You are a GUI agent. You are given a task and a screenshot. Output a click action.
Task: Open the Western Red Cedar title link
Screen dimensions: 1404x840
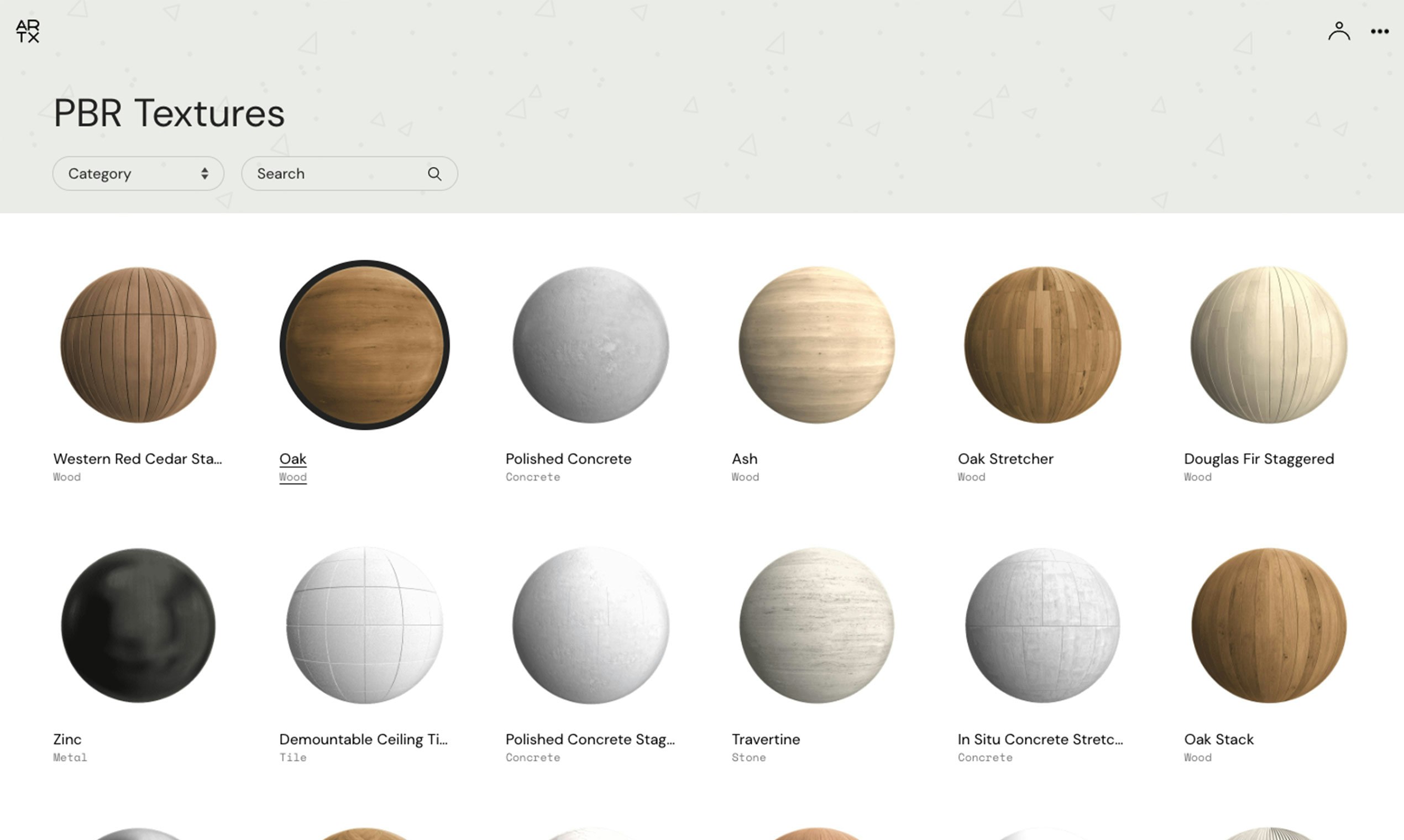[x=138, y=459]
